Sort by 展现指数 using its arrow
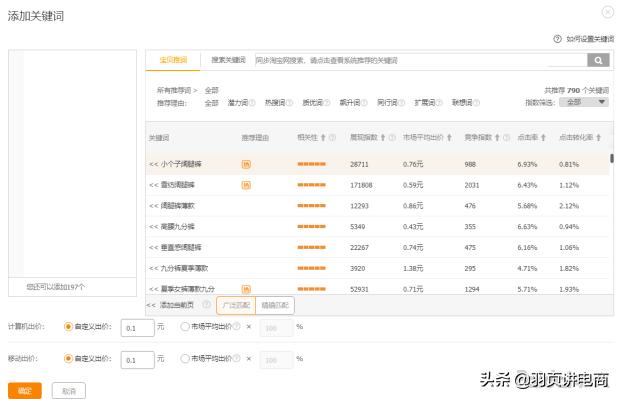The height and width of the screenshot is (399, 620). click(383, 138)
